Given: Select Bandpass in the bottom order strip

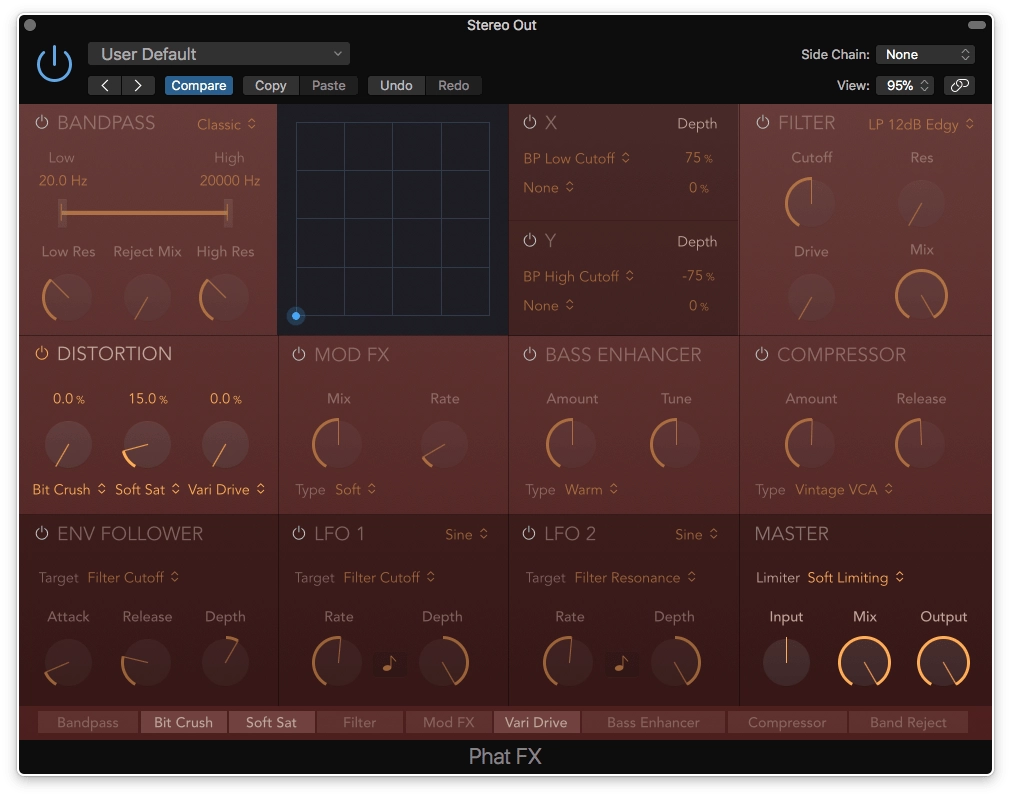Looking at the screenshot, I should (88, 722).
